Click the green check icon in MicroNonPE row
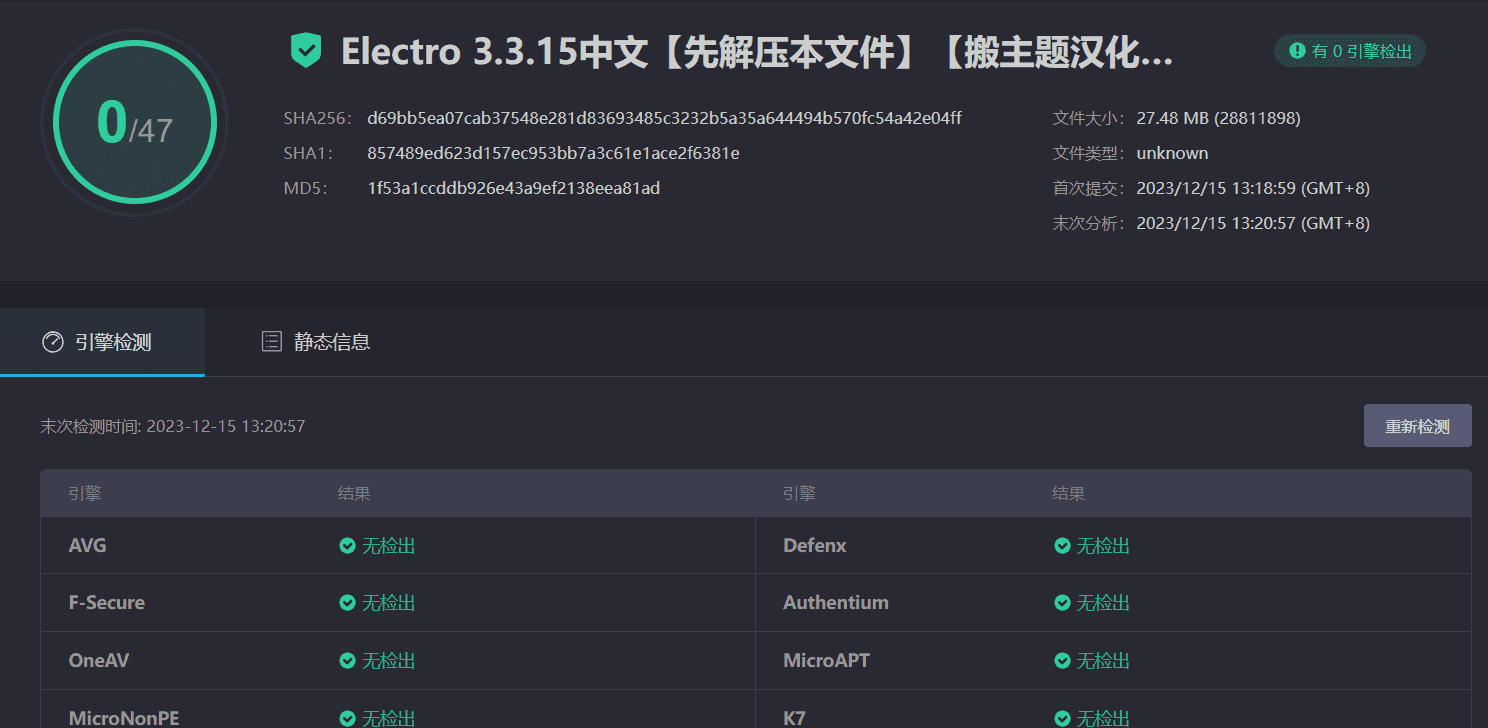The width and height of the screenshot is (1488, 728). [x=347, y=718]
